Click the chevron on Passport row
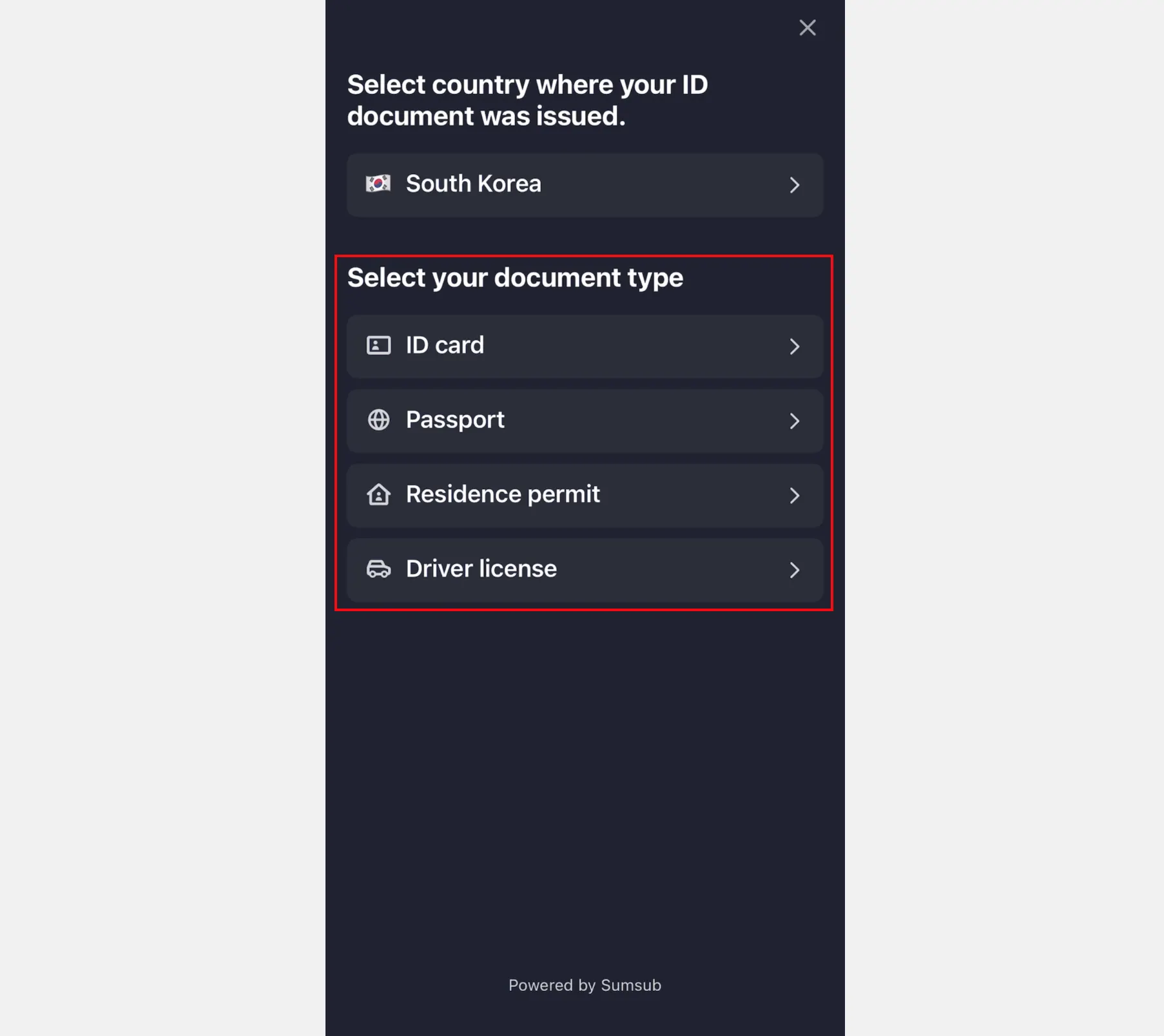Viewport: 1164px width, 1036px height. tap(794, 421)
